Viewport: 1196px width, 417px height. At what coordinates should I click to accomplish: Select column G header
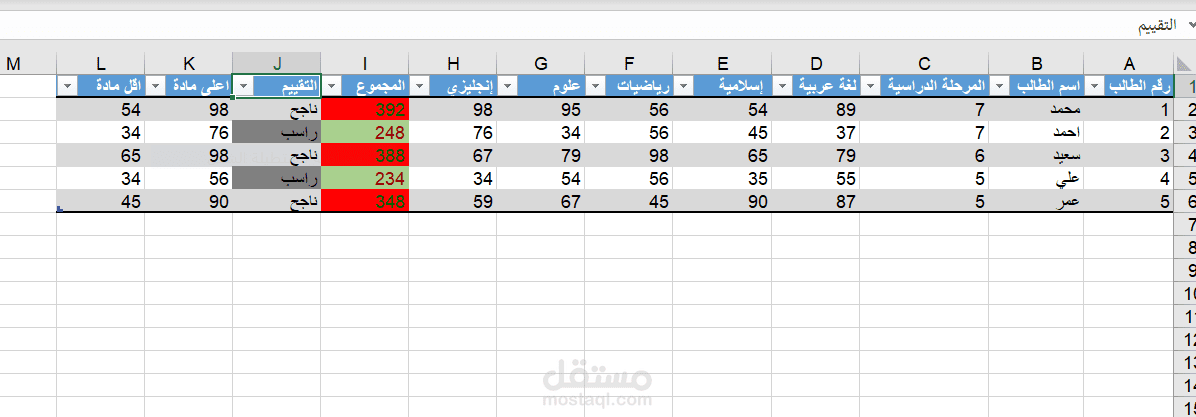[x=541, y=64]
